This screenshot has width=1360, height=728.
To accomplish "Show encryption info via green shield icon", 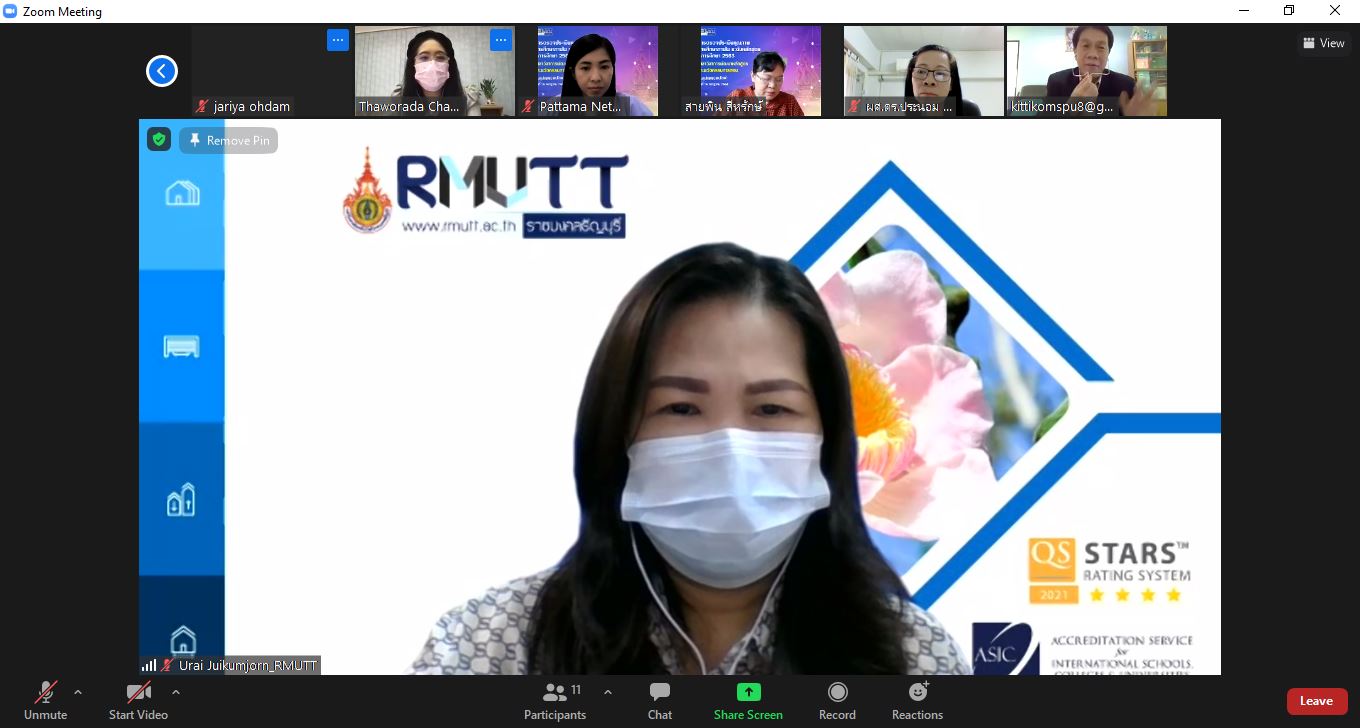I will [159, 140].
